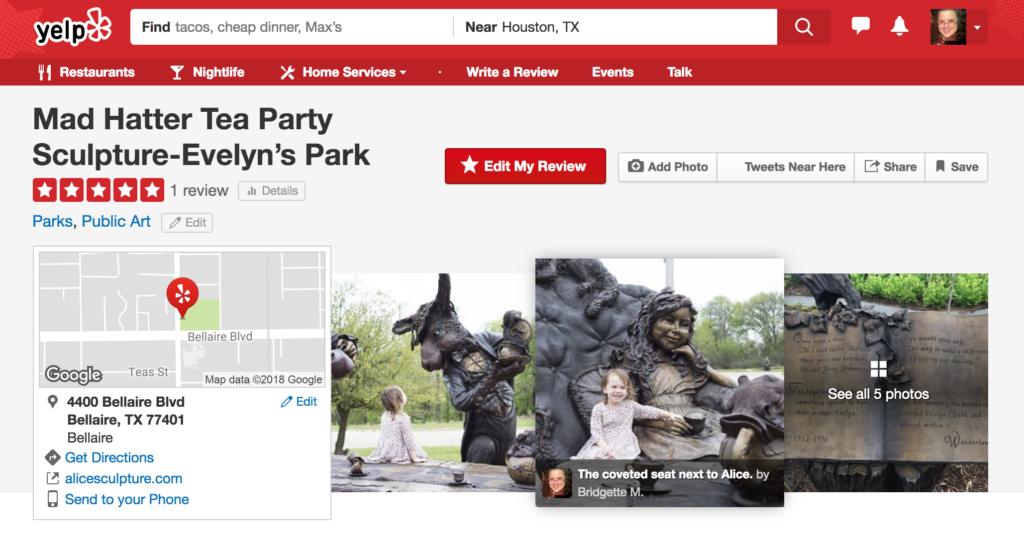Viewport: 1024px width, 534px height.
Task: Go to the Yelp logo homepage
Action: 73,27
